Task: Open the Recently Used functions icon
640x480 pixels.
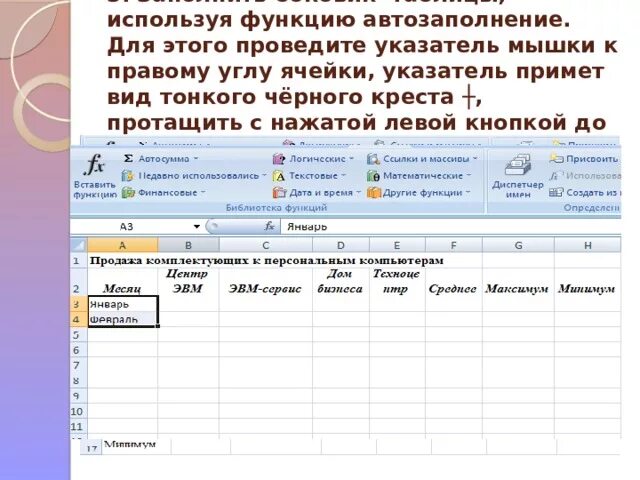Action: (x=128, y=176)
